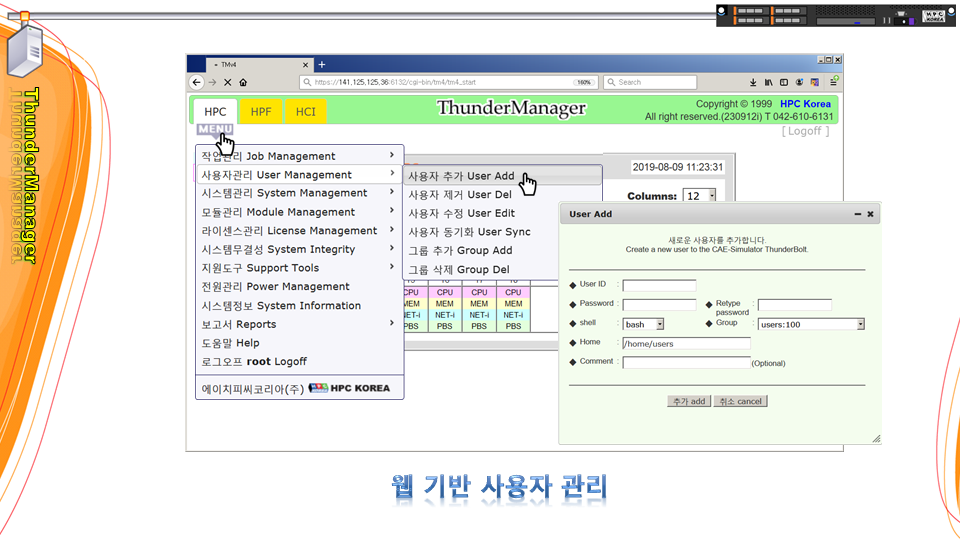Expand Job Management submenu arrow

[x=392, y=155]
